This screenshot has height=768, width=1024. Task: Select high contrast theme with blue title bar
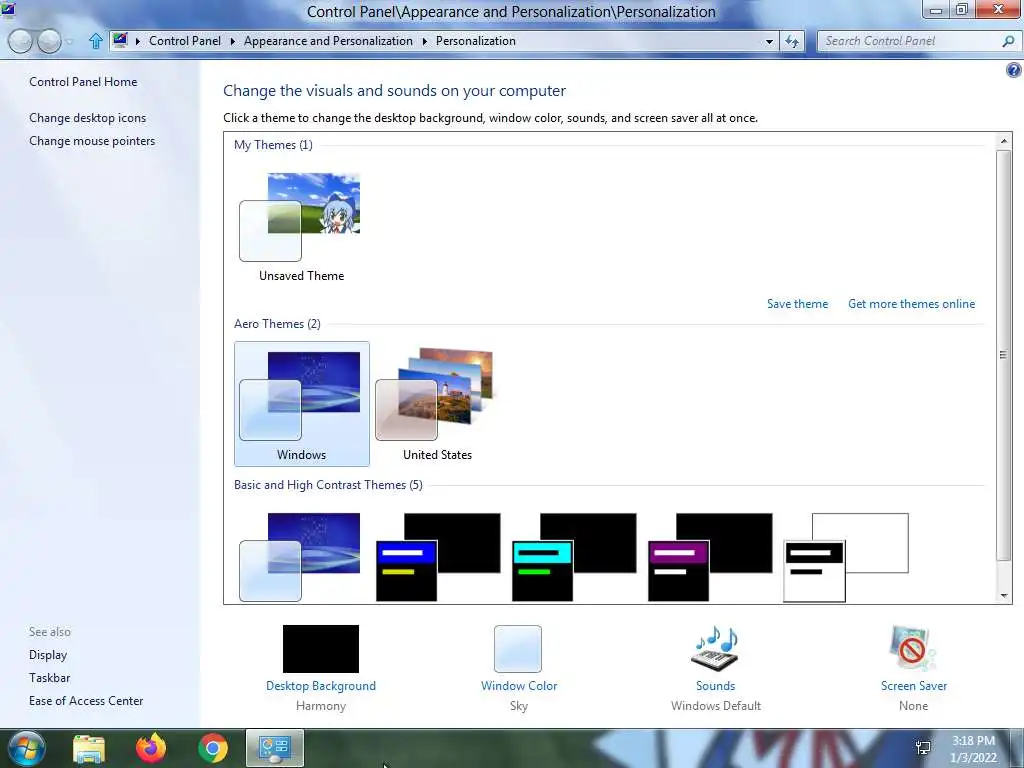(438, 556)
